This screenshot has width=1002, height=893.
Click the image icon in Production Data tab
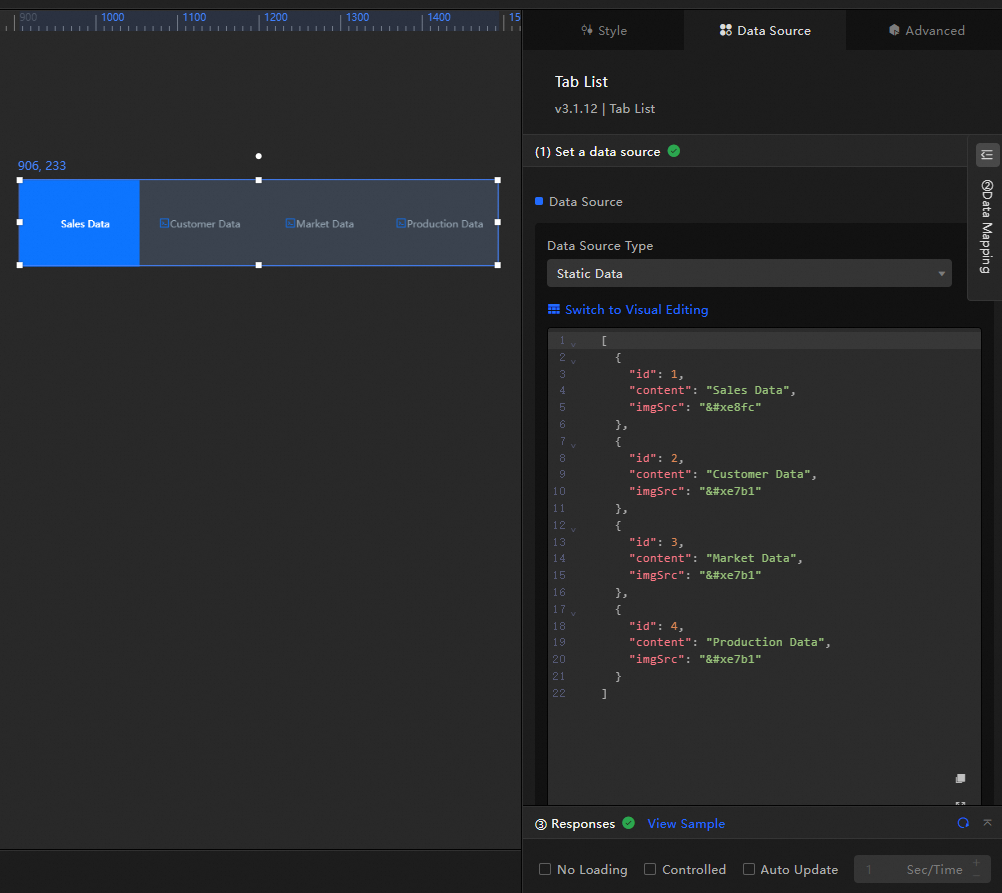click(400, 224)
